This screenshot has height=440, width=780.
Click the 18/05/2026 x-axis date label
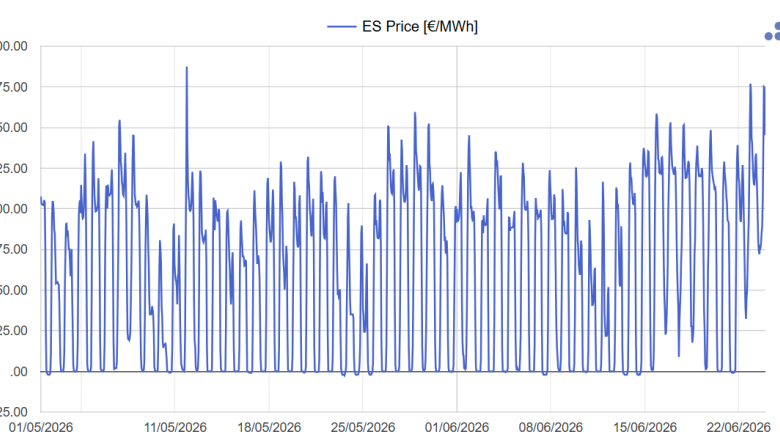(269, 427)
